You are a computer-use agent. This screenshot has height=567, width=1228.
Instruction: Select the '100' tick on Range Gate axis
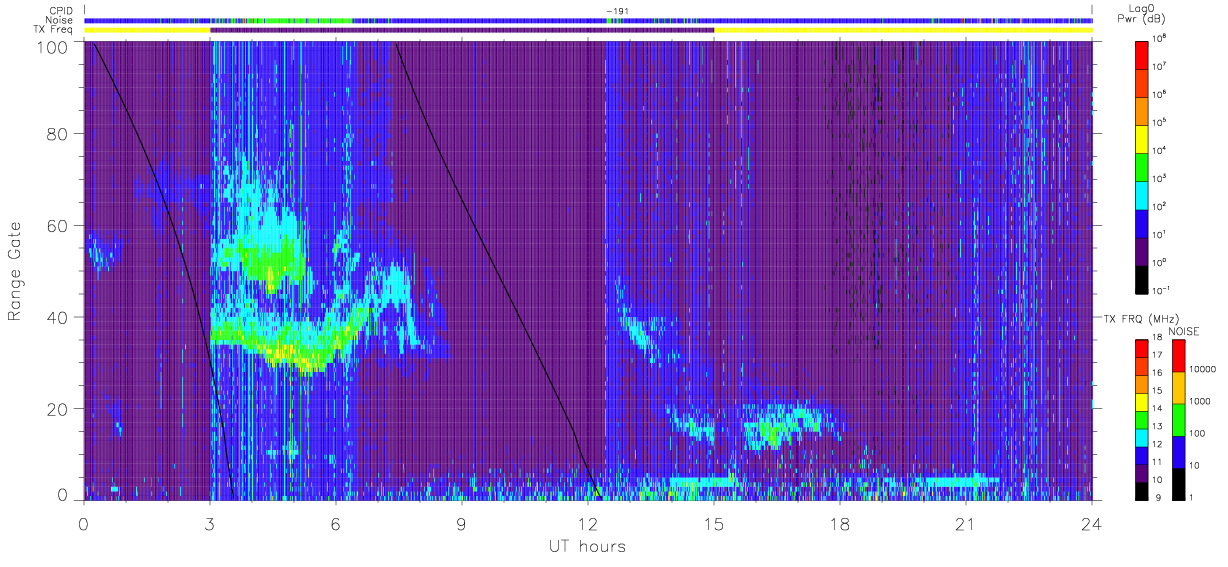pos(53,47)
